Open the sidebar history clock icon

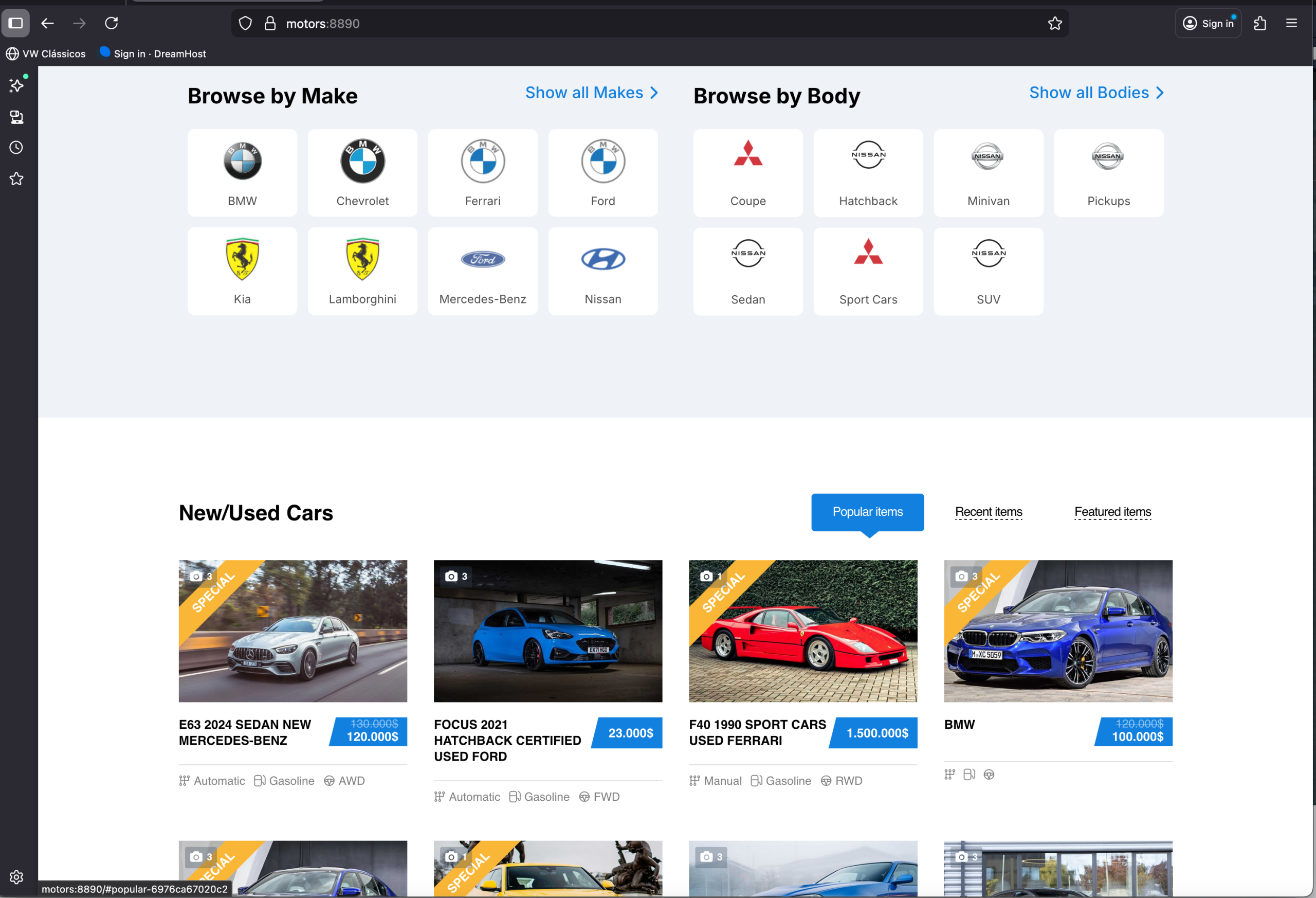click(16, 148)
